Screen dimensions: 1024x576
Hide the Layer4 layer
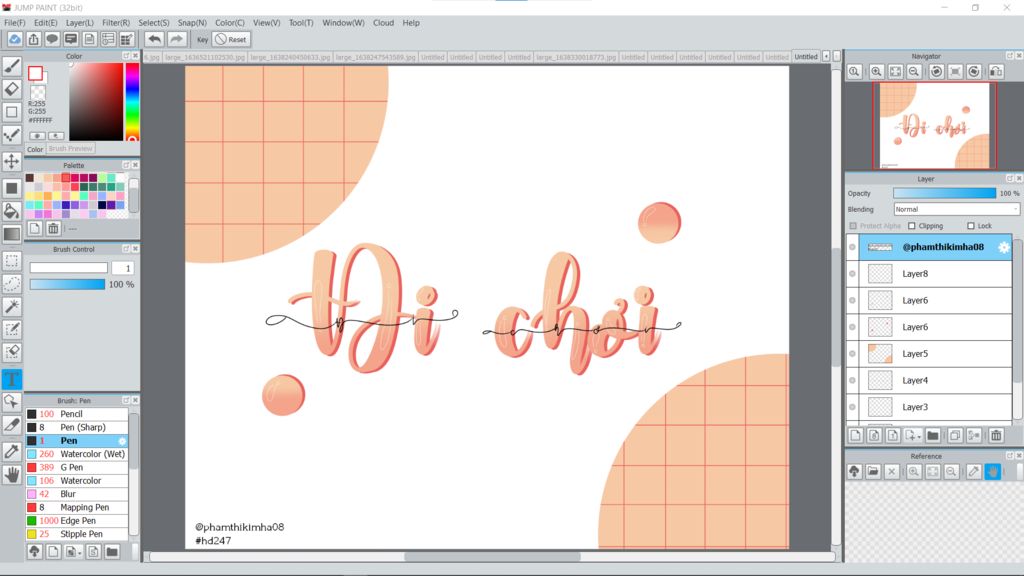(x=852, y=380)
